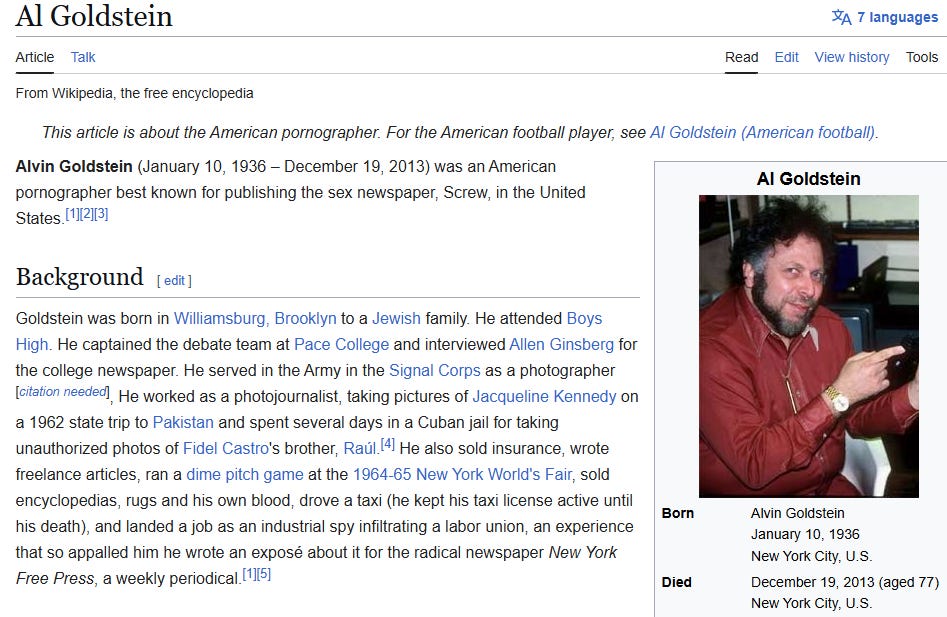Click the languages translate icon

pyautogui.click(x=841, y=17)
